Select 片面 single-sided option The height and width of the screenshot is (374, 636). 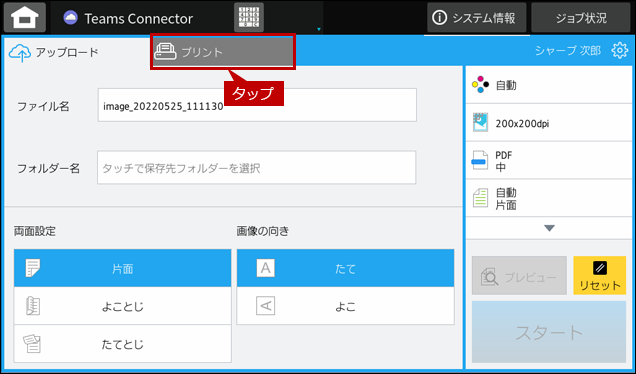tap(122, 268)
